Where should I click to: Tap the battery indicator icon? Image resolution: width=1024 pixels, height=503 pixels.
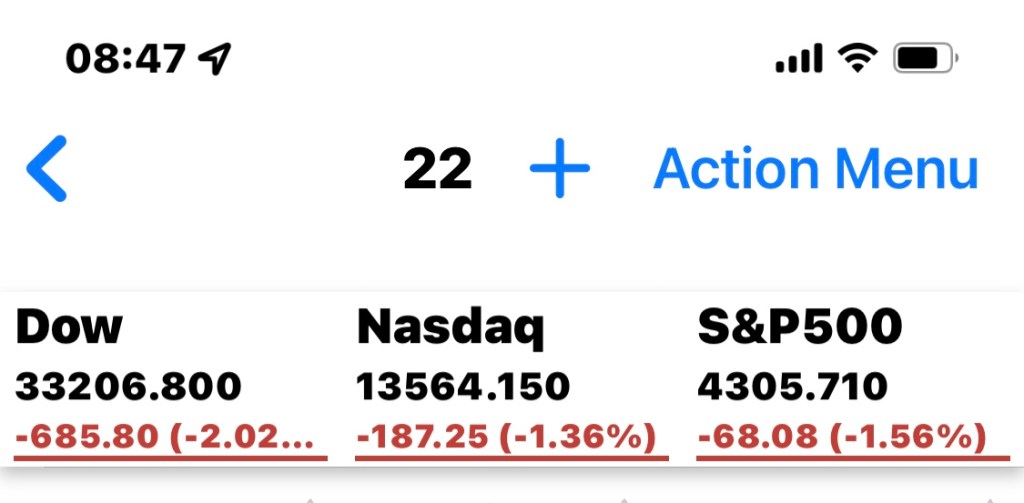pos(925,60)
